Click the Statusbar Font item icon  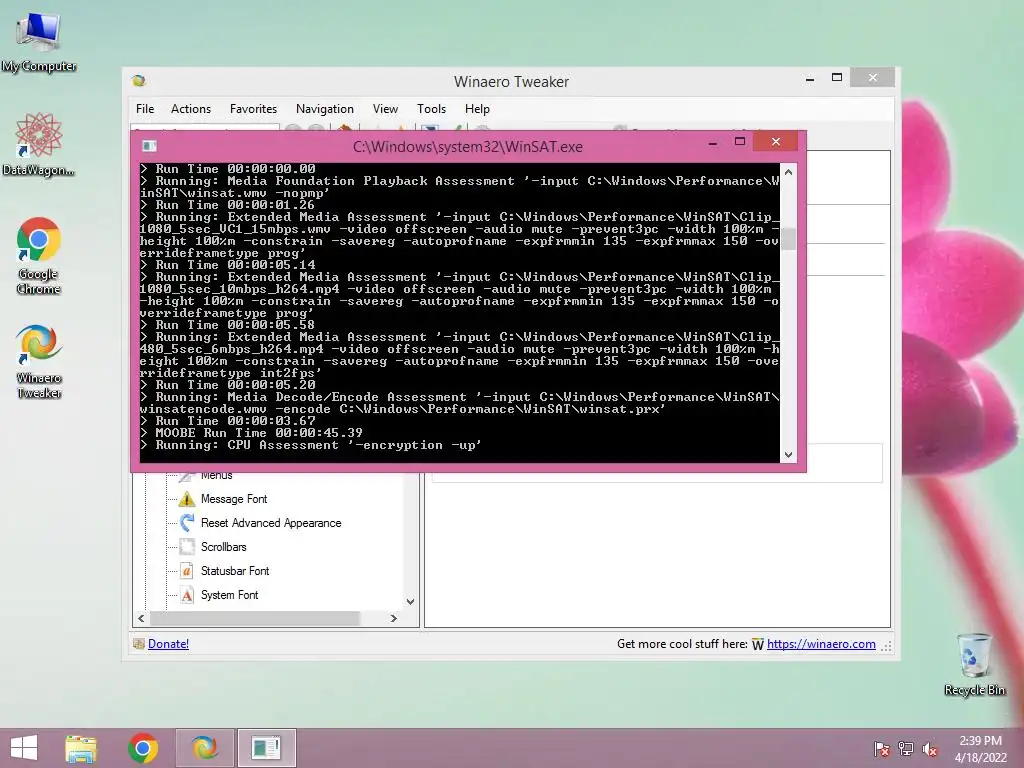(x=187, y=571)
